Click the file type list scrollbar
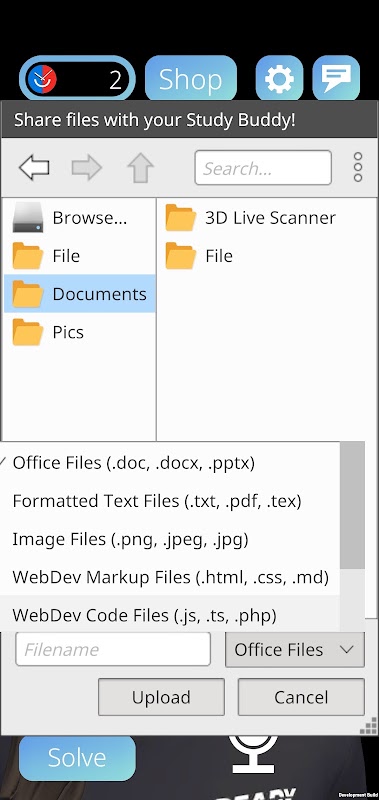The image size is (379, 800). (352, 505)
